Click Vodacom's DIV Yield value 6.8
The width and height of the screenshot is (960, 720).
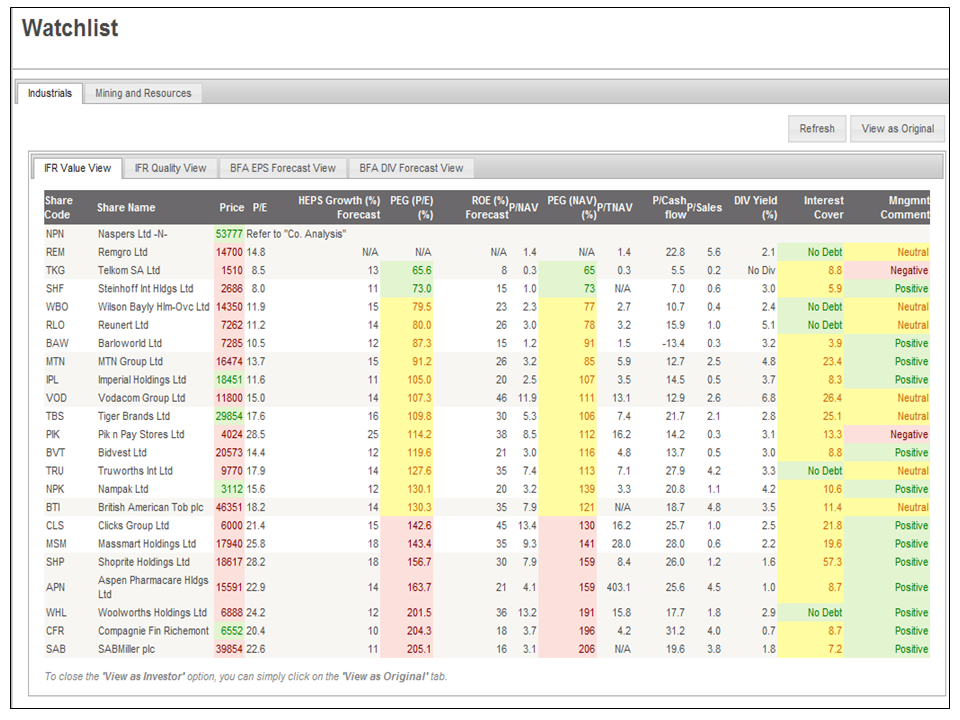(768, 398)
